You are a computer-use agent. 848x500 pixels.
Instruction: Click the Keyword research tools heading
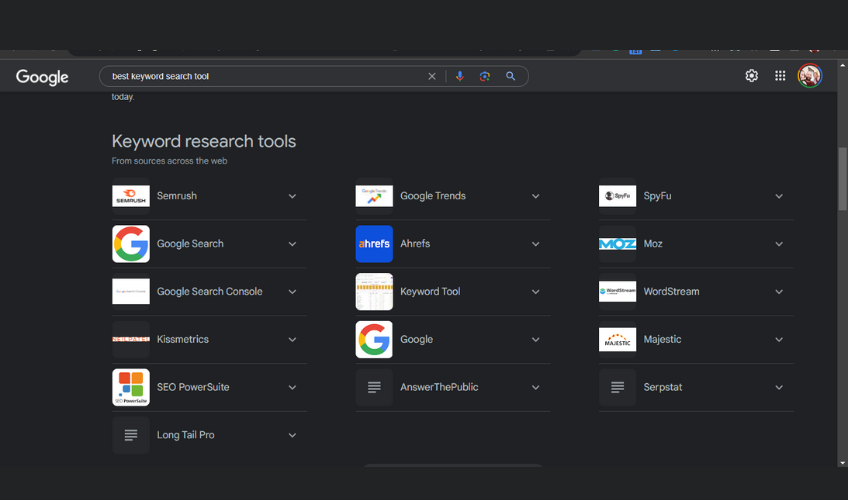click(x=204, y=141)
